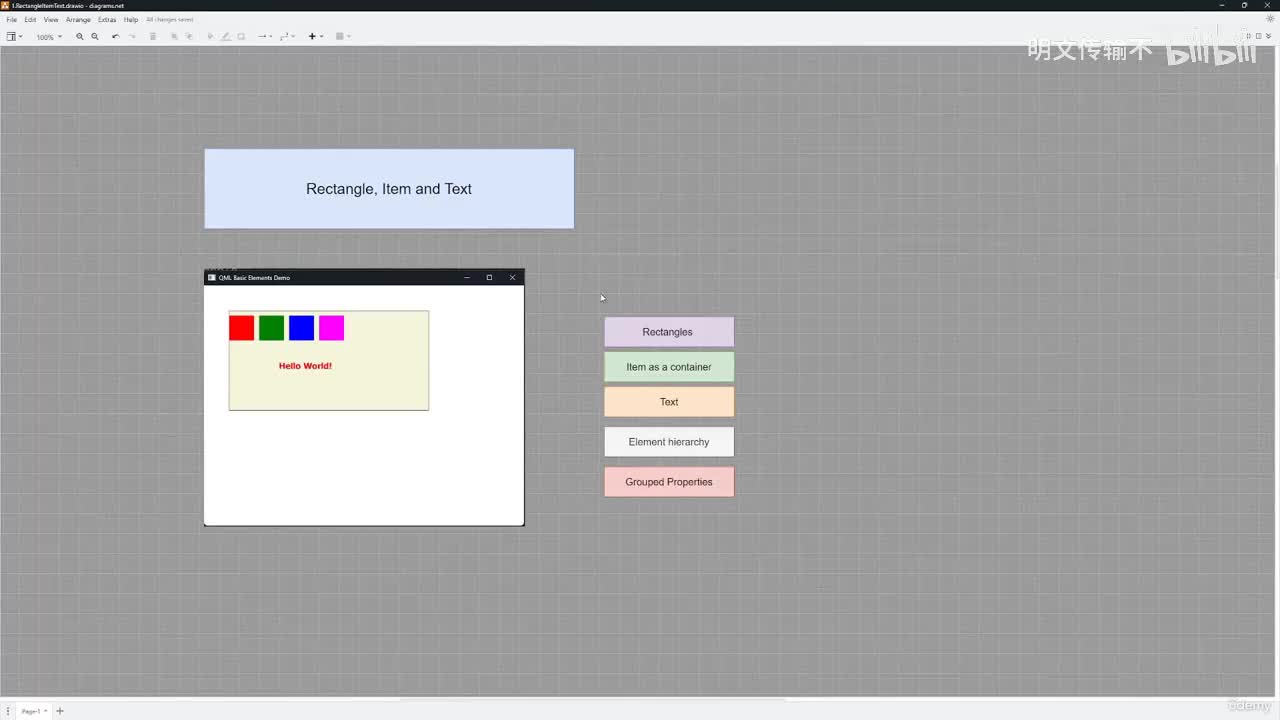Click the blue square in the demo window
Viewport: 1280px width, 720px height.
[301, 328]
